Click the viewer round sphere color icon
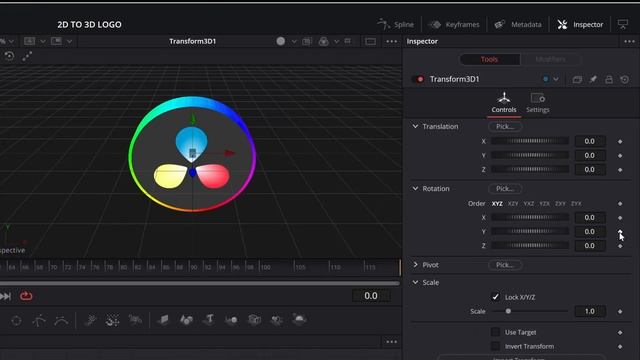This screenshot has height=360, width=640. pos(280,41)
